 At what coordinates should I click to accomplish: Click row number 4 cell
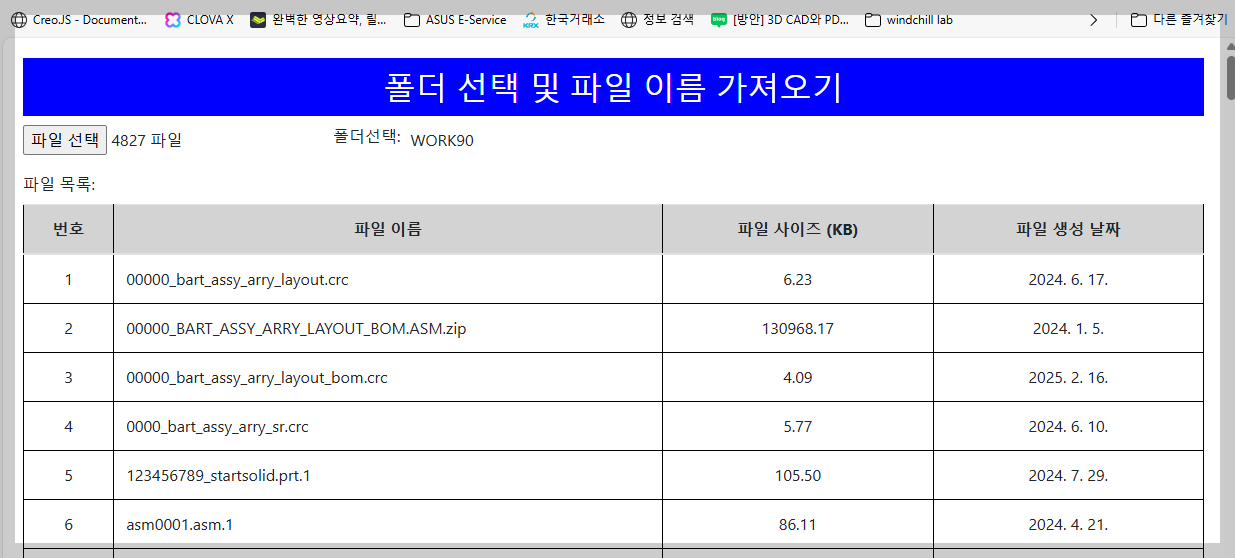click(68, 427)
